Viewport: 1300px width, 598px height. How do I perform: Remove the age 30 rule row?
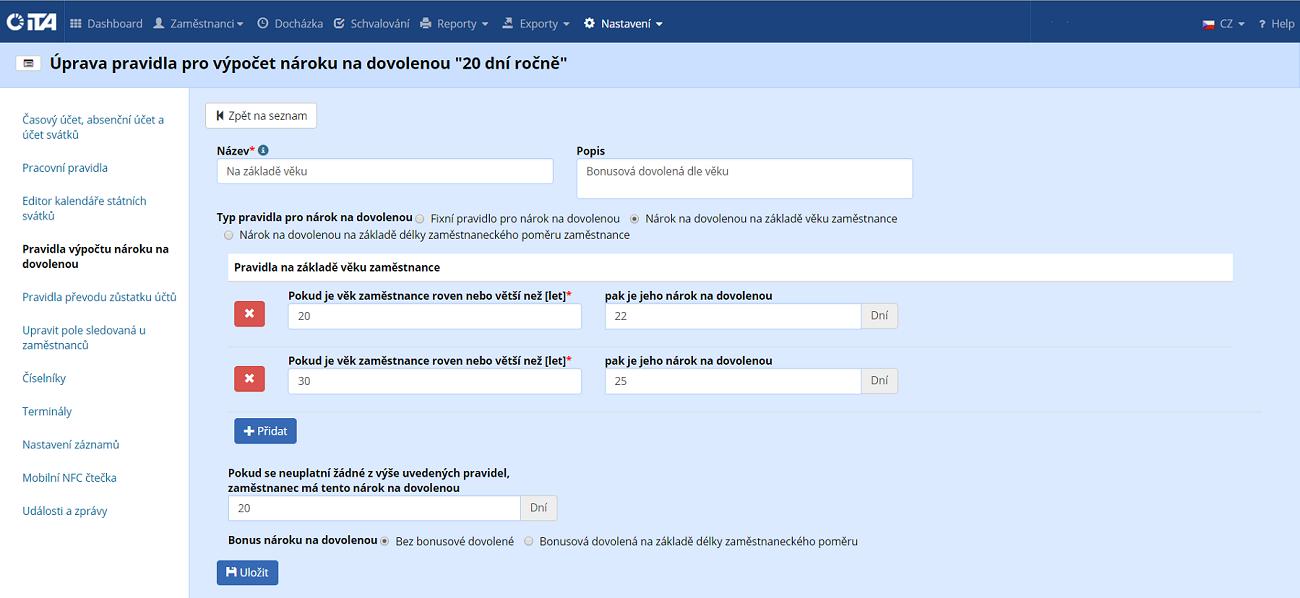[x=249, y=379]
